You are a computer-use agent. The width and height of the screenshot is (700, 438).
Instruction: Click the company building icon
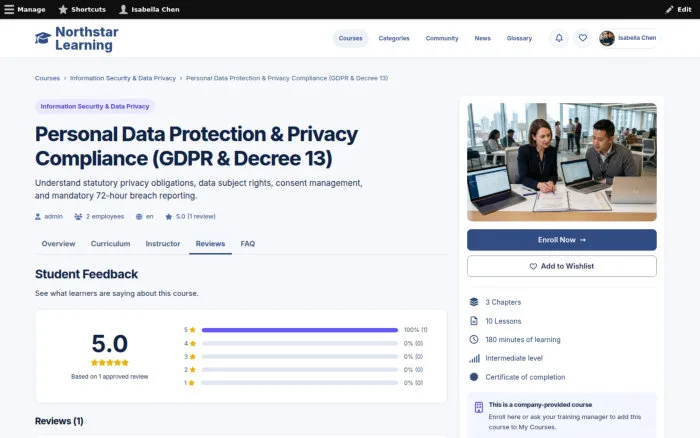479,407
